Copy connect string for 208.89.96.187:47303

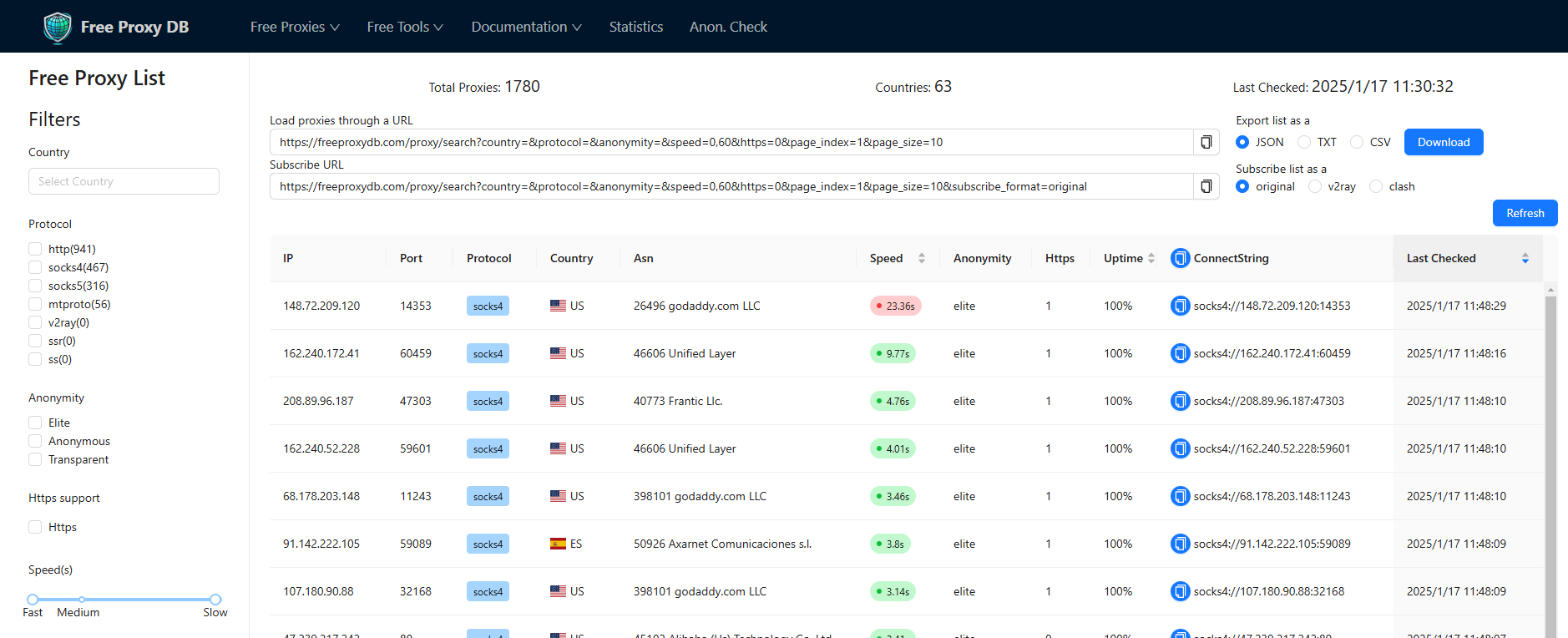pos(1180,401)
